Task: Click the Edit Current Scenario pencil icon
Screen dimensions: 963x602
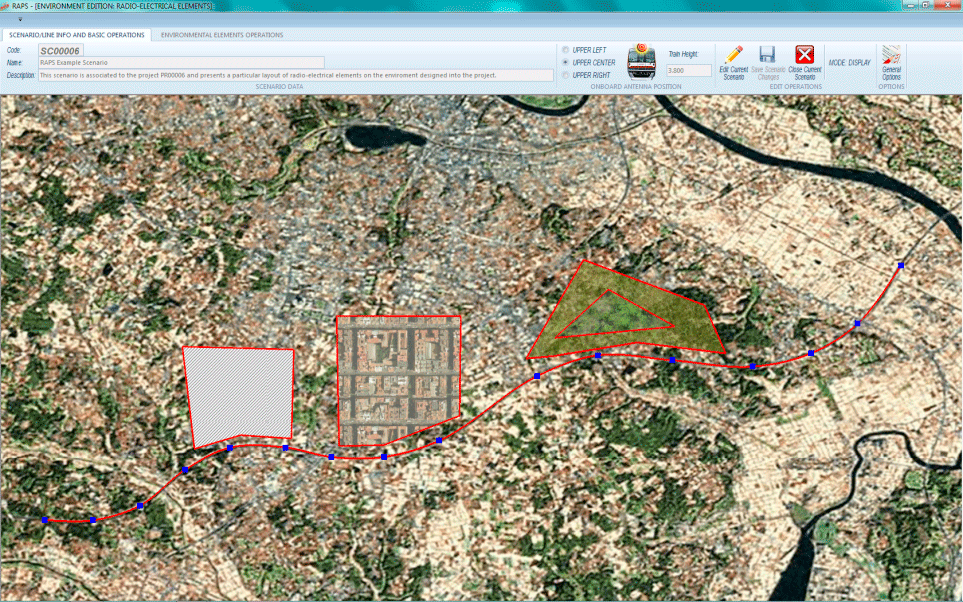Action: [x=733, y=55]
